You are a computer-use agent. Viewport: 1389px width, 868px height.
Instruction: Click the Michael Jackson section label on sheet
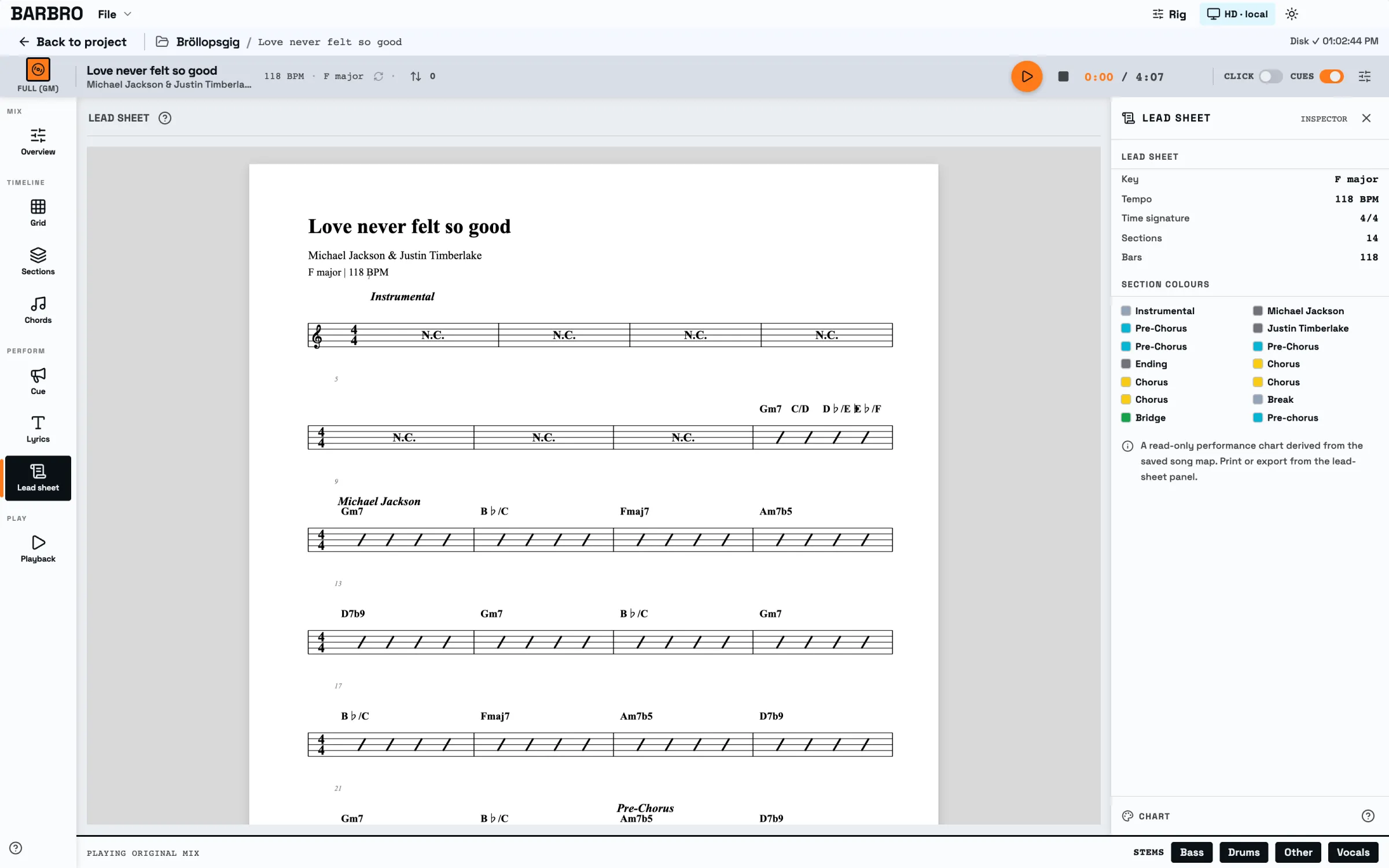tap(379, 501)
